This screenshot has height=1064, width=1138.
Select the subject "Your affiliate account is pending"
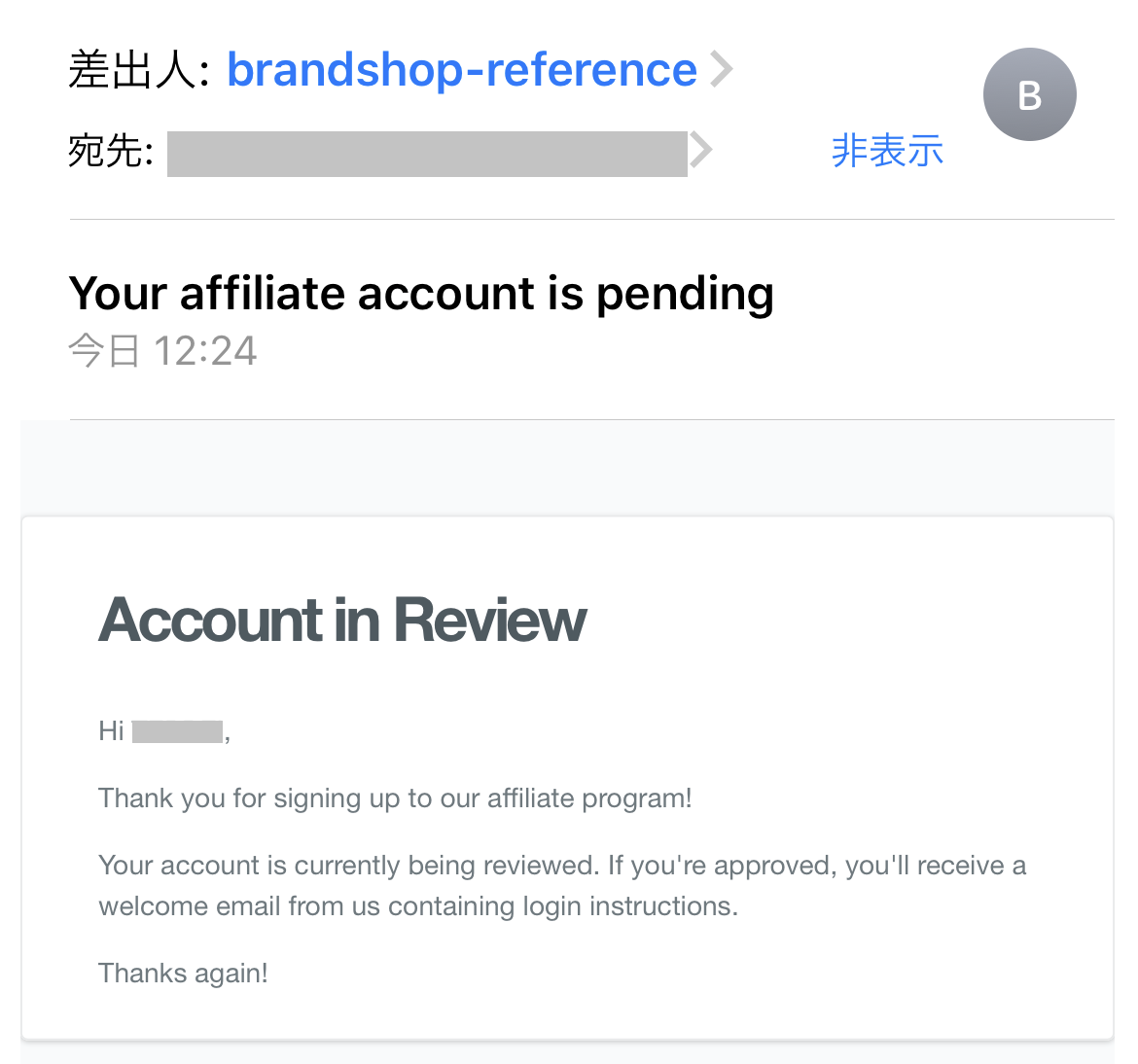coord(422,294)
